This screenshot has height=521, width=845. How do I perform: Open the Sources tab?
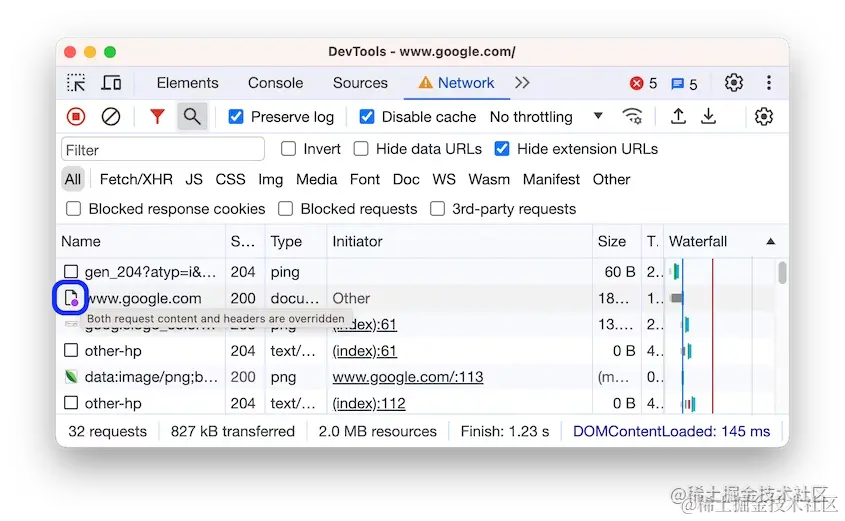click(x=360, y=83)
